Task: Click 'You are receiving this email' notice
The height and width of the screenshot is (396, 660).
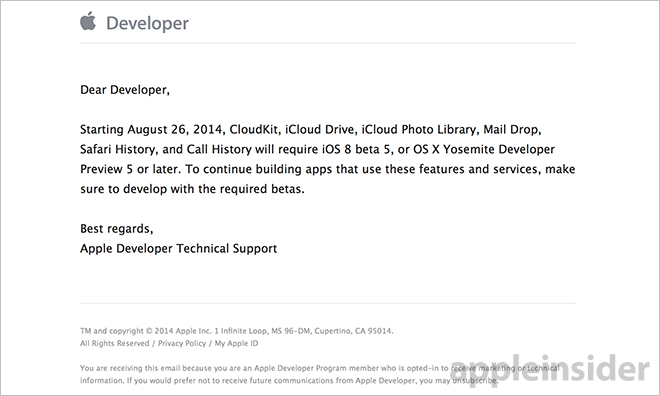Action: click(x=320, y=374)
